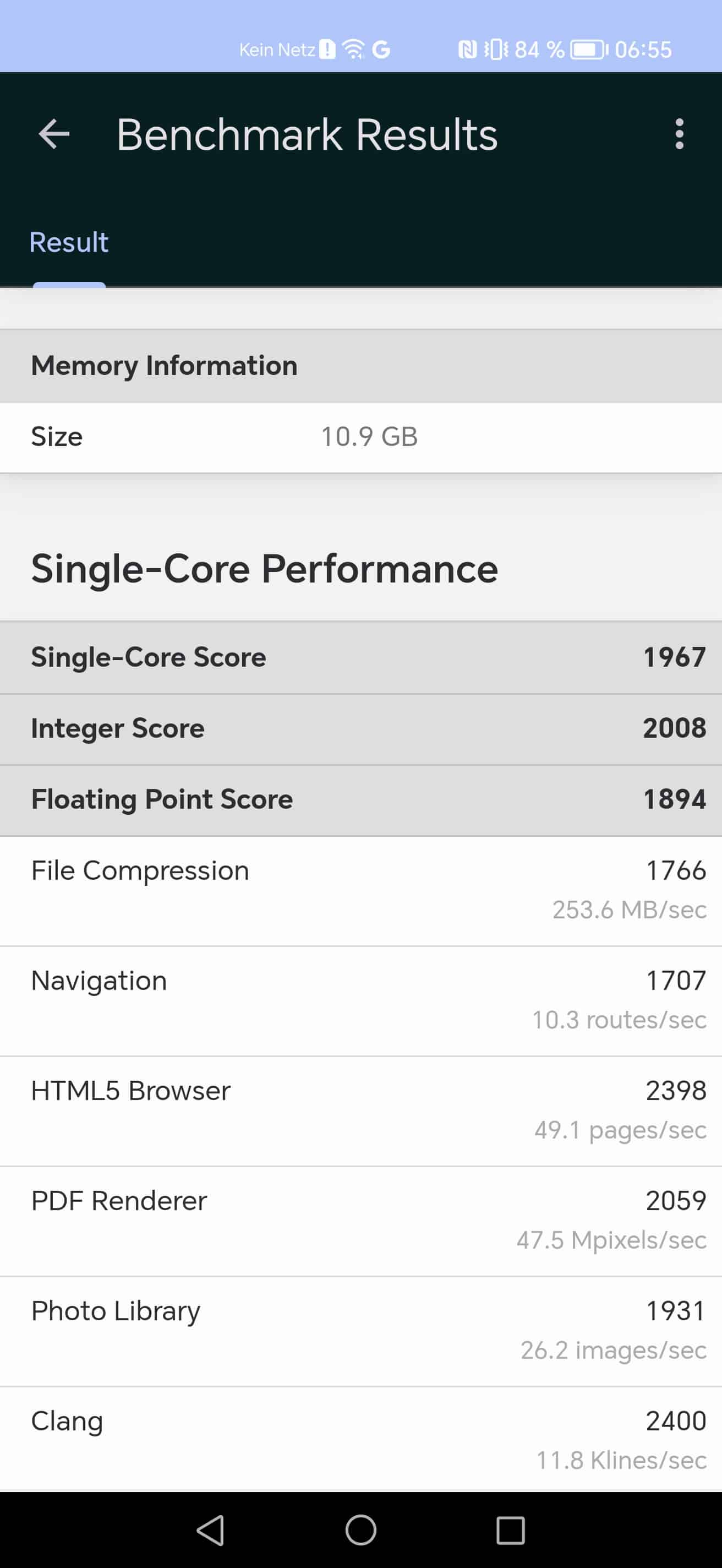Tap the Benchmark Results title
Screen dimensions: 722x1568
(307, 134)
